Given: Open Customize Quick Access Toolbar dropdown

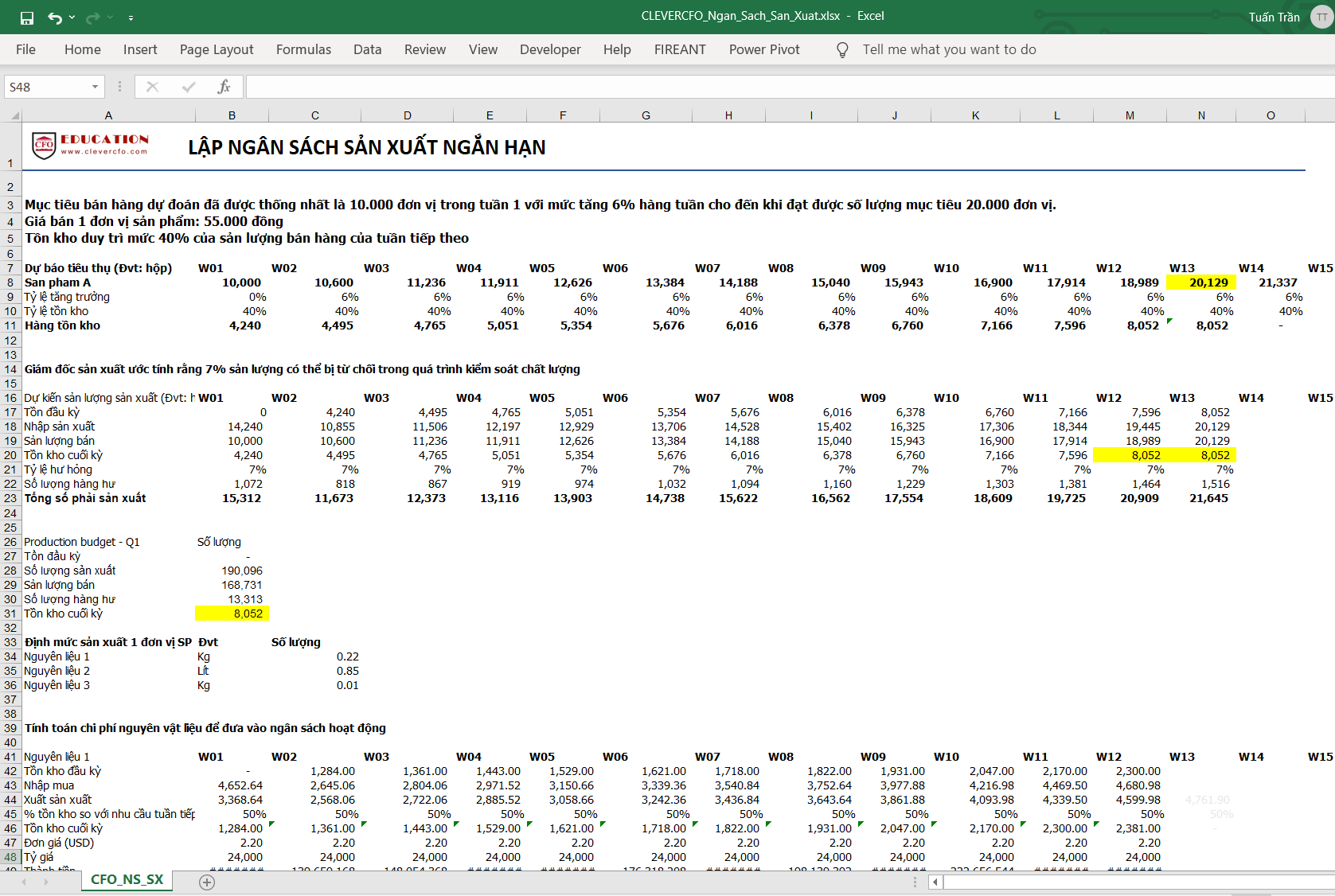Looking at the screenshot, I should tap(131, 18).
